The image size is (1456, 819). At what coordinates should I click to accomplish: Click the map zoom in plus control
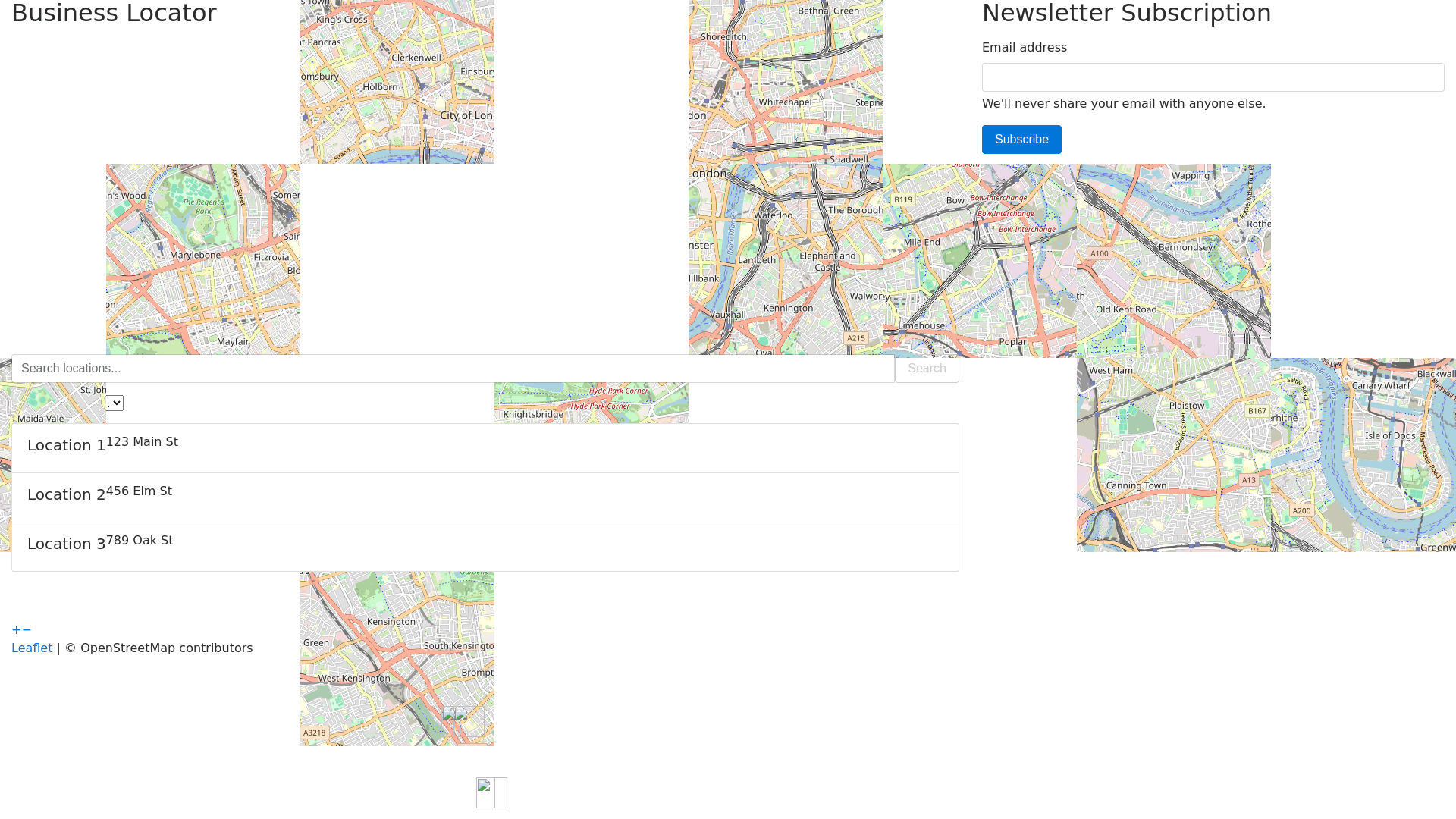(16, 630)
